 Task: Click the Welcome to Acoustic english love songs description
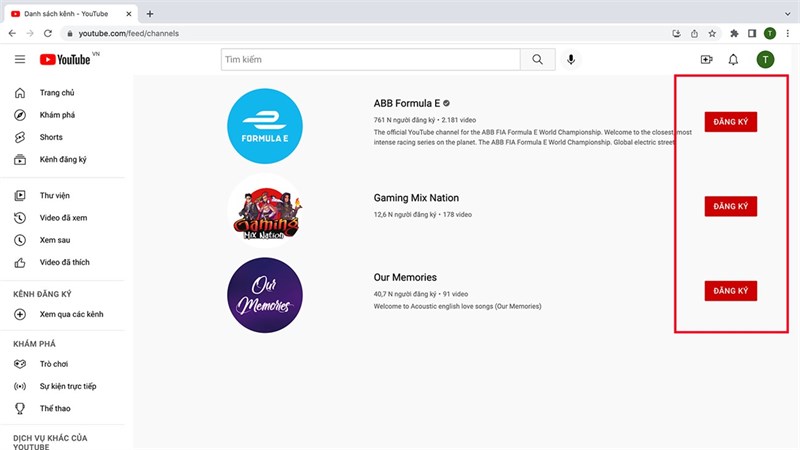[458, 307]
